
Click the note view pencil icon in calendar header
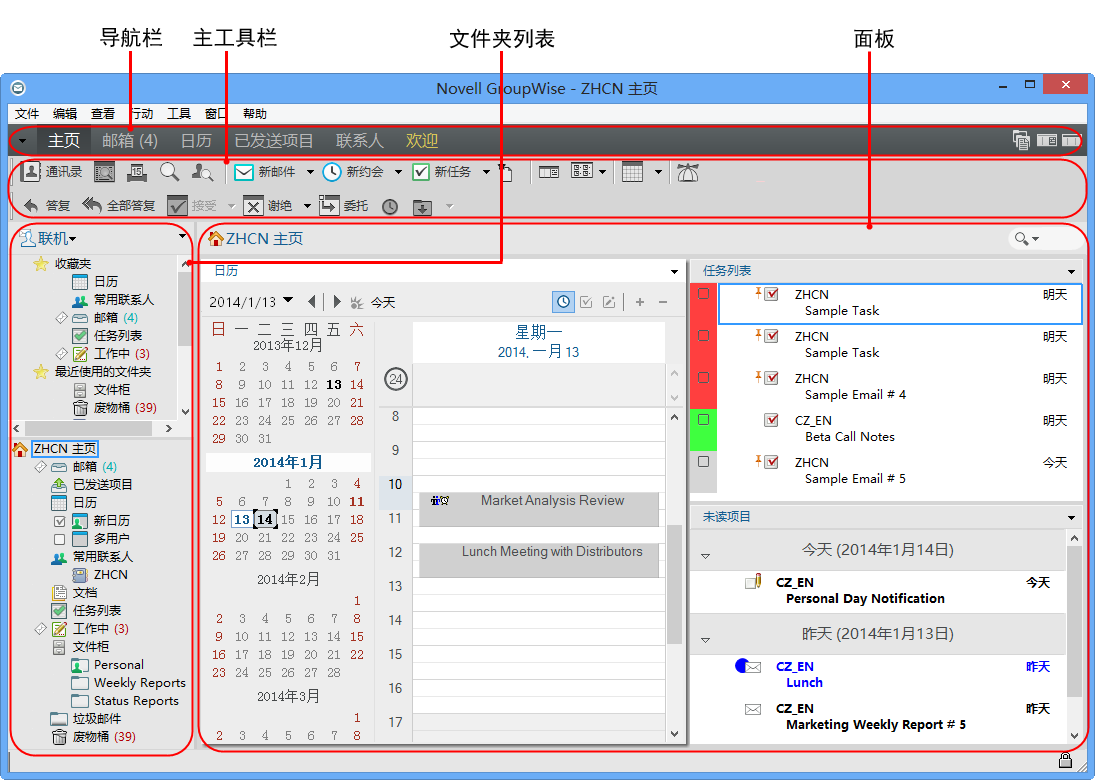pyautogui.click(x=609, y=302)
